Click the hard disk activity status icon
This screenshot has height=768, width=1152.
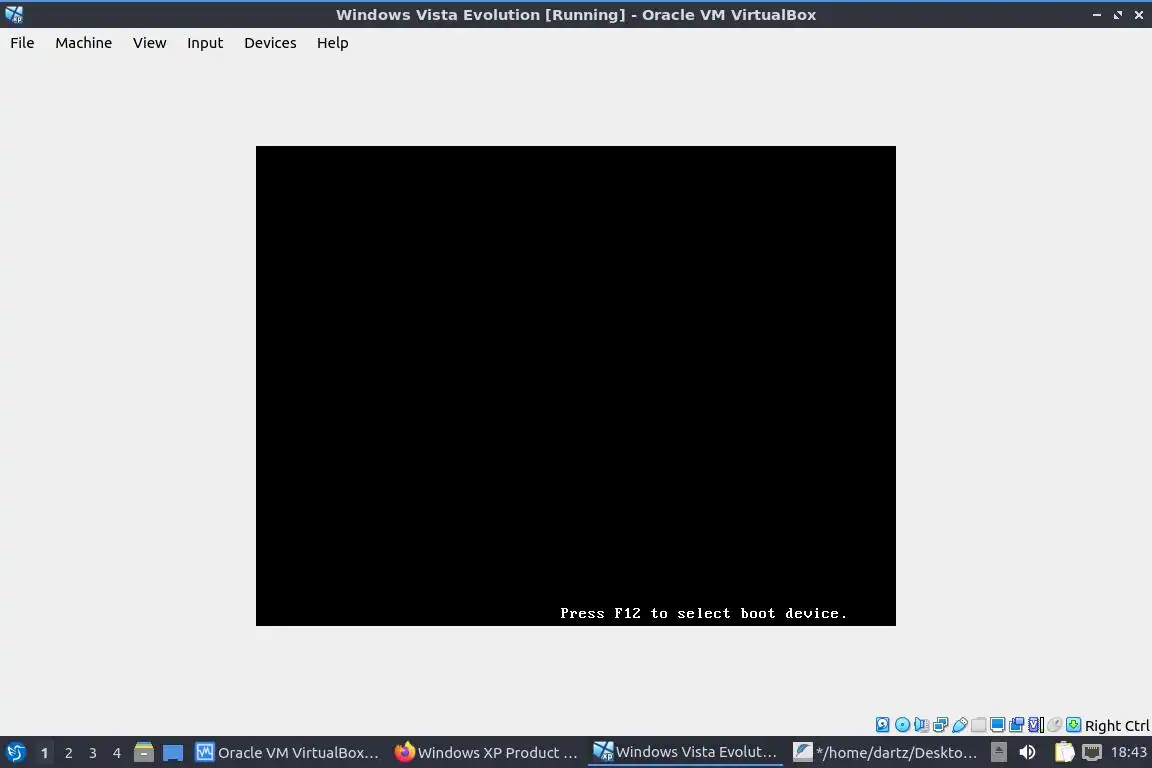point(882,725)
